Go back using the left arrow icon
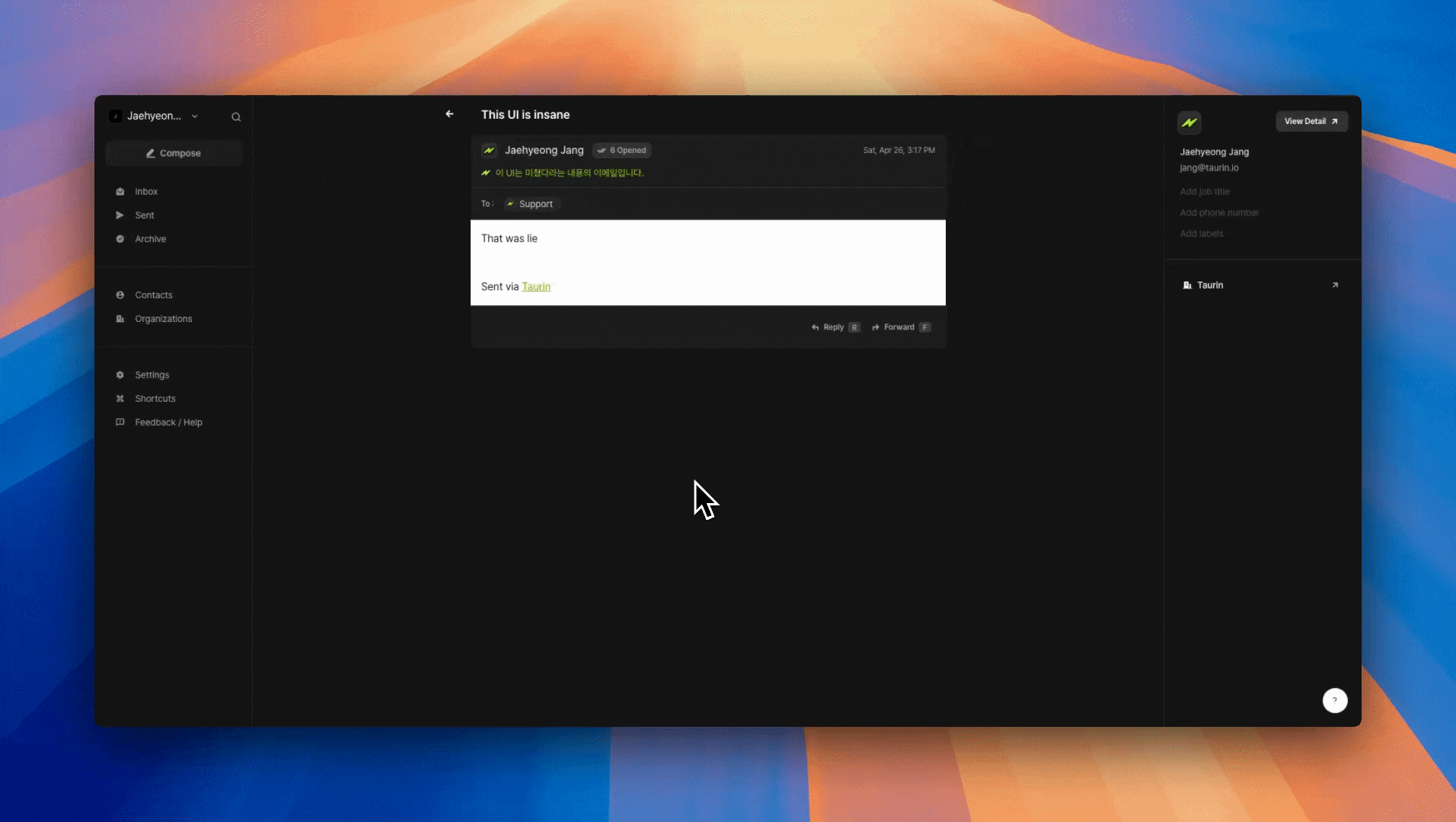The width and height of the screenshot is (1456, 822). pos(449,114)
